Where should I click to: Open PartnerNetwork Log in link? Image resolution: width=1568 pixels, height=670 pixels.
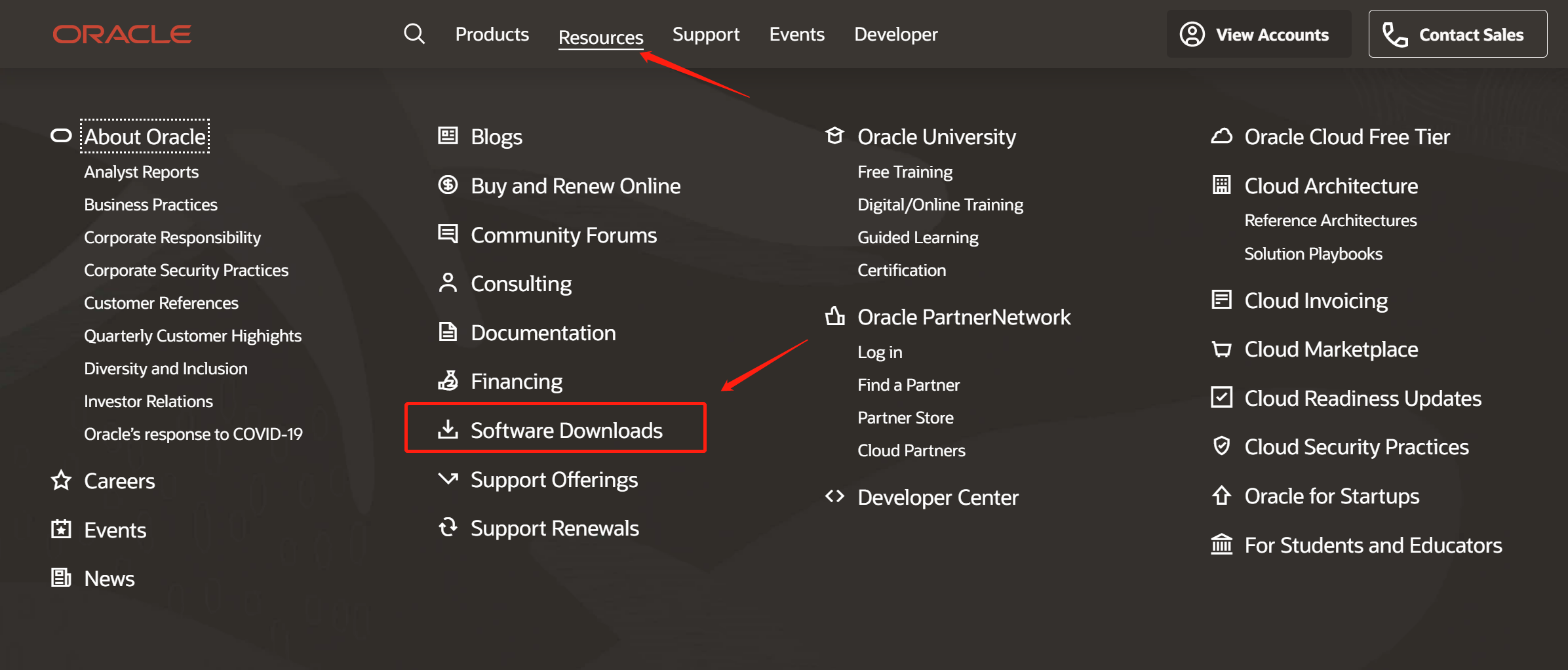coord(880,352)
